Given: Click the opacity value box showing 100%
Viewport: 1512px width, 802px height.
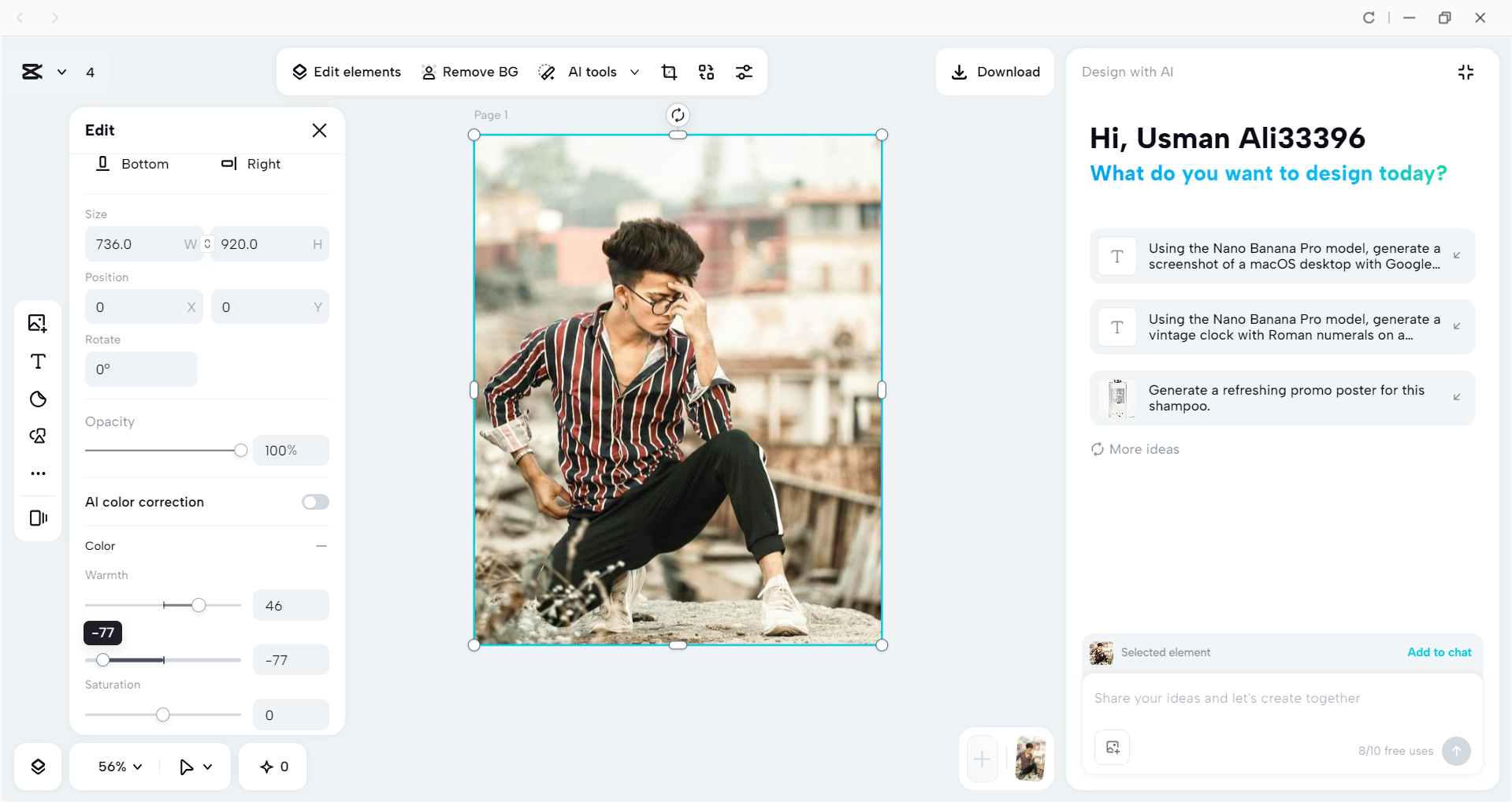Looking at the screenshot, I should tap(291, 451).
